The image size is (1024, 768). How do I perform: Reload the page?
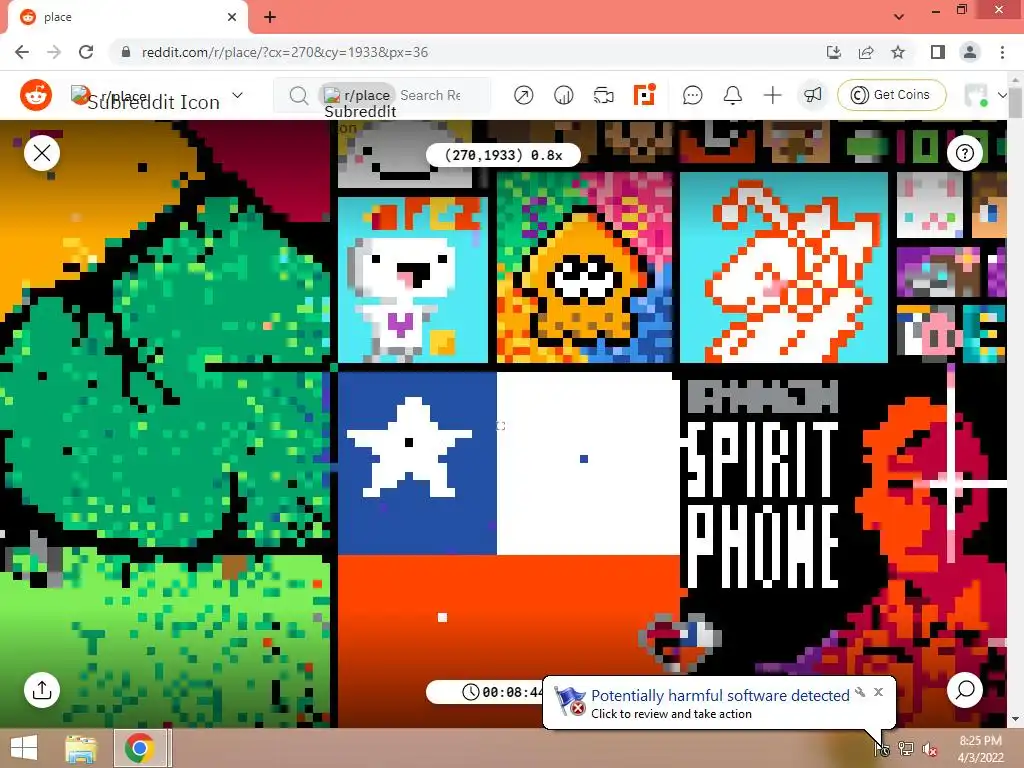[86, 52]
